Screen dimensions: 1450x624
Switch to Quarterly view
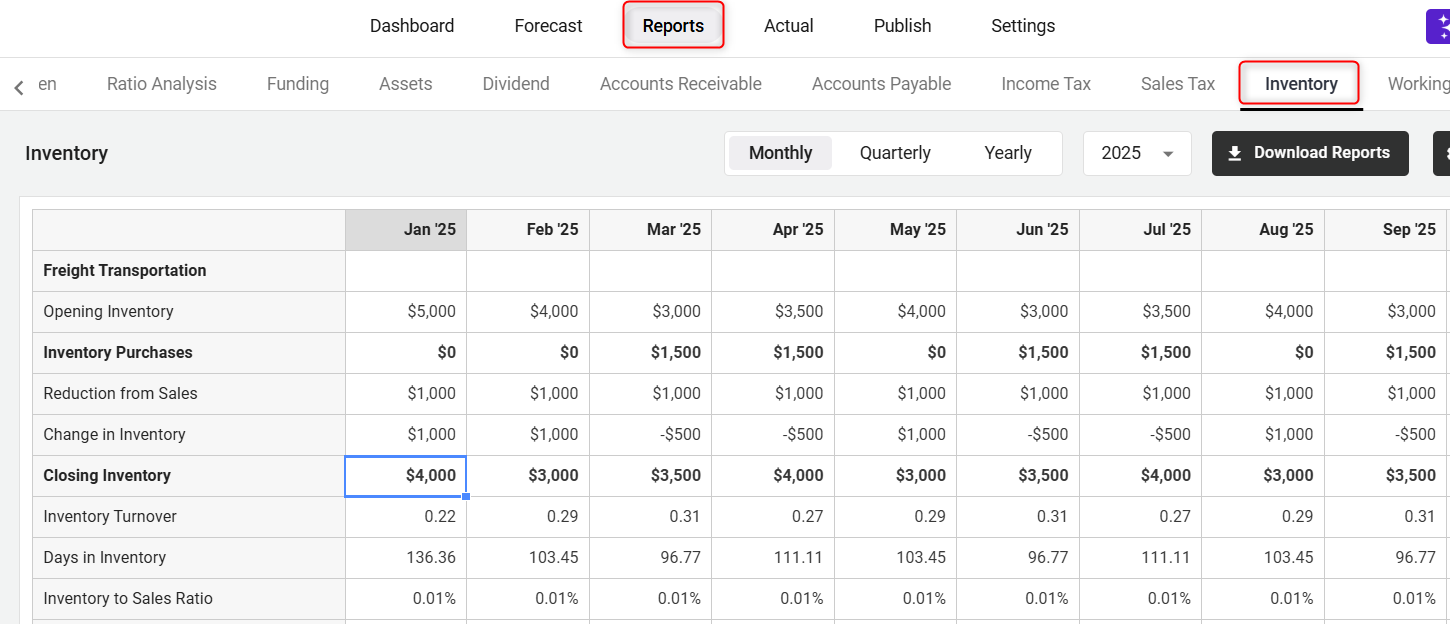point(895,153)
